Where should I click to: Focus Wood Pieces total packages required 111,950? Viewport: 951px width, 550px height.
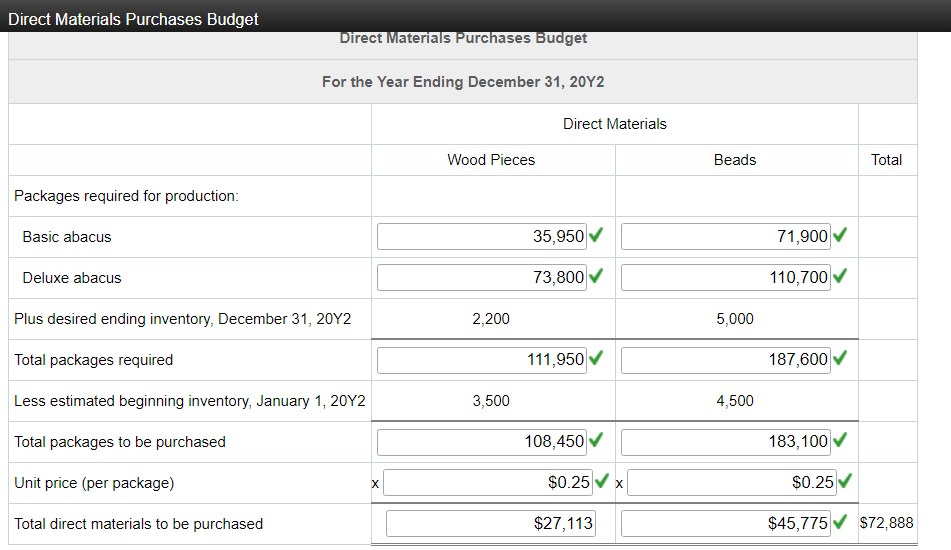[482, 360]
